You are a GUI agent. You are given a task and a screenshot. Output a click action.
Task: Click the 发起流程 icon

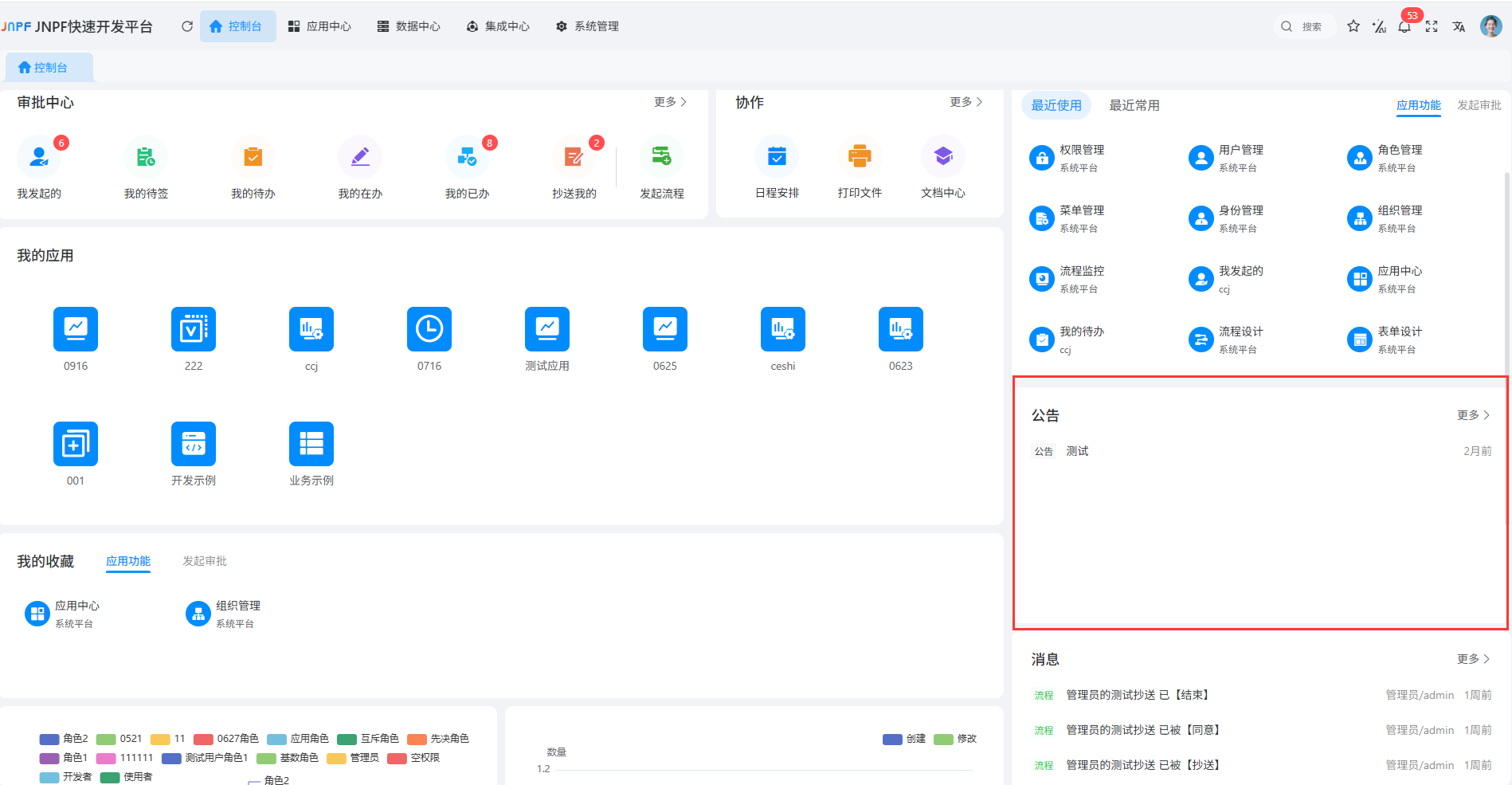pos(661,158)
